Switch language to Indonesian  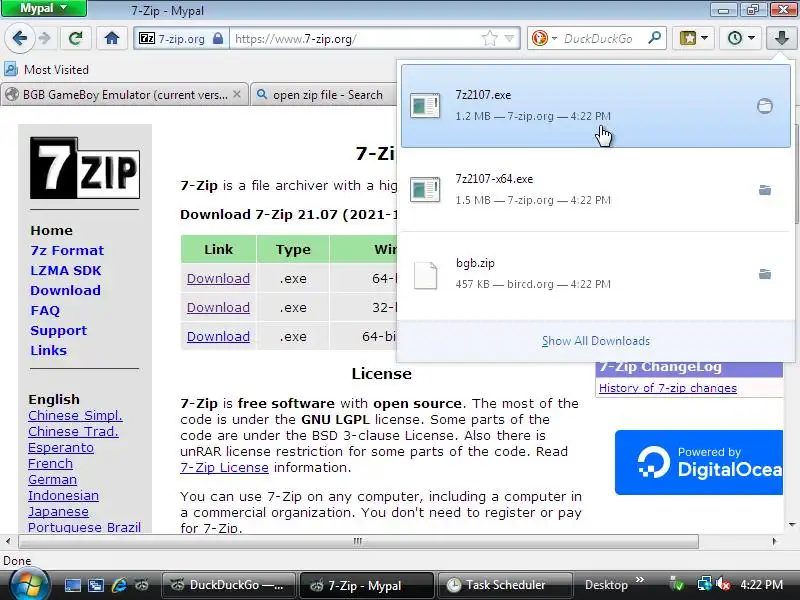(x=63, y=495)
